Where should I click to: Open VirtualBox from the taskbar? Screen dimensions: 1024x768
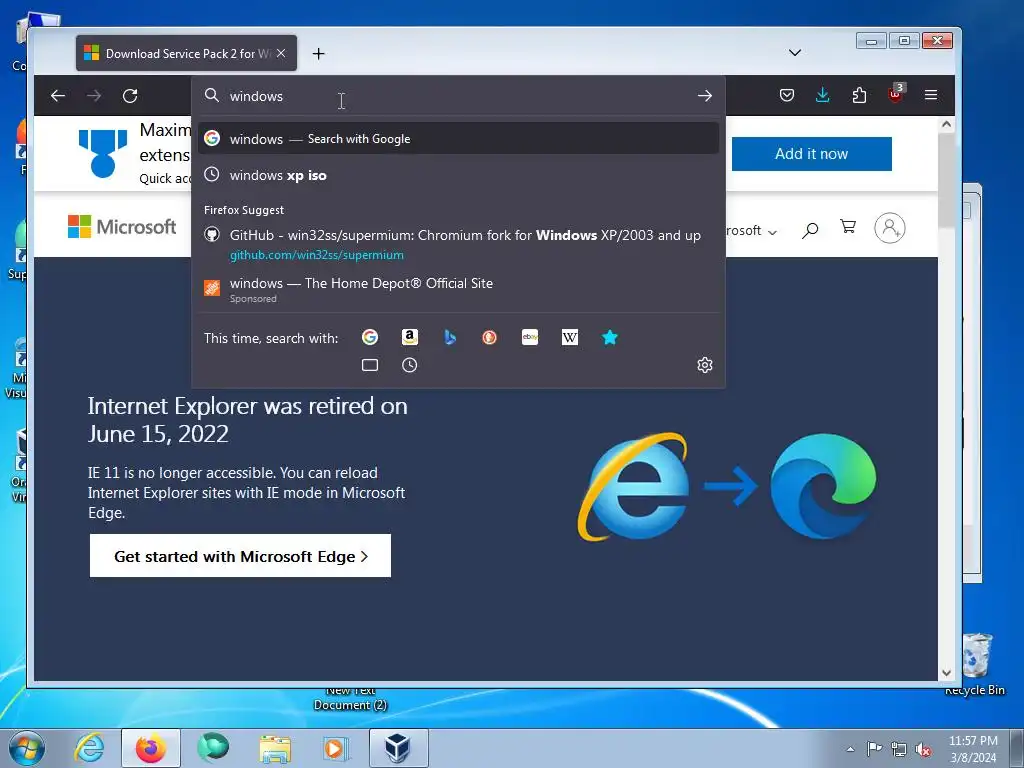[398, 748]
